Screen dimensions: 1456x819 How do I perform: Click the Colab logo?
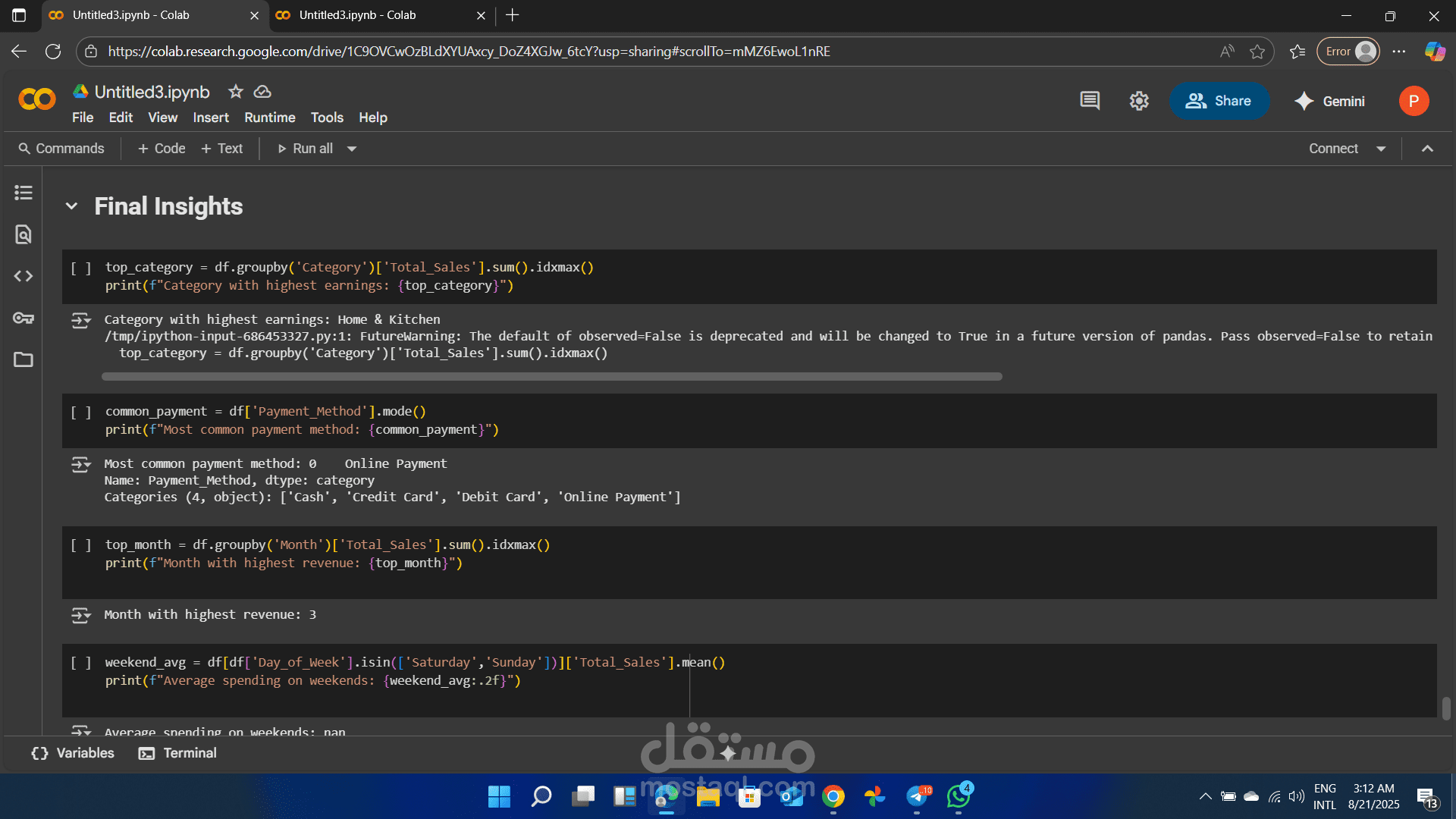37,99
